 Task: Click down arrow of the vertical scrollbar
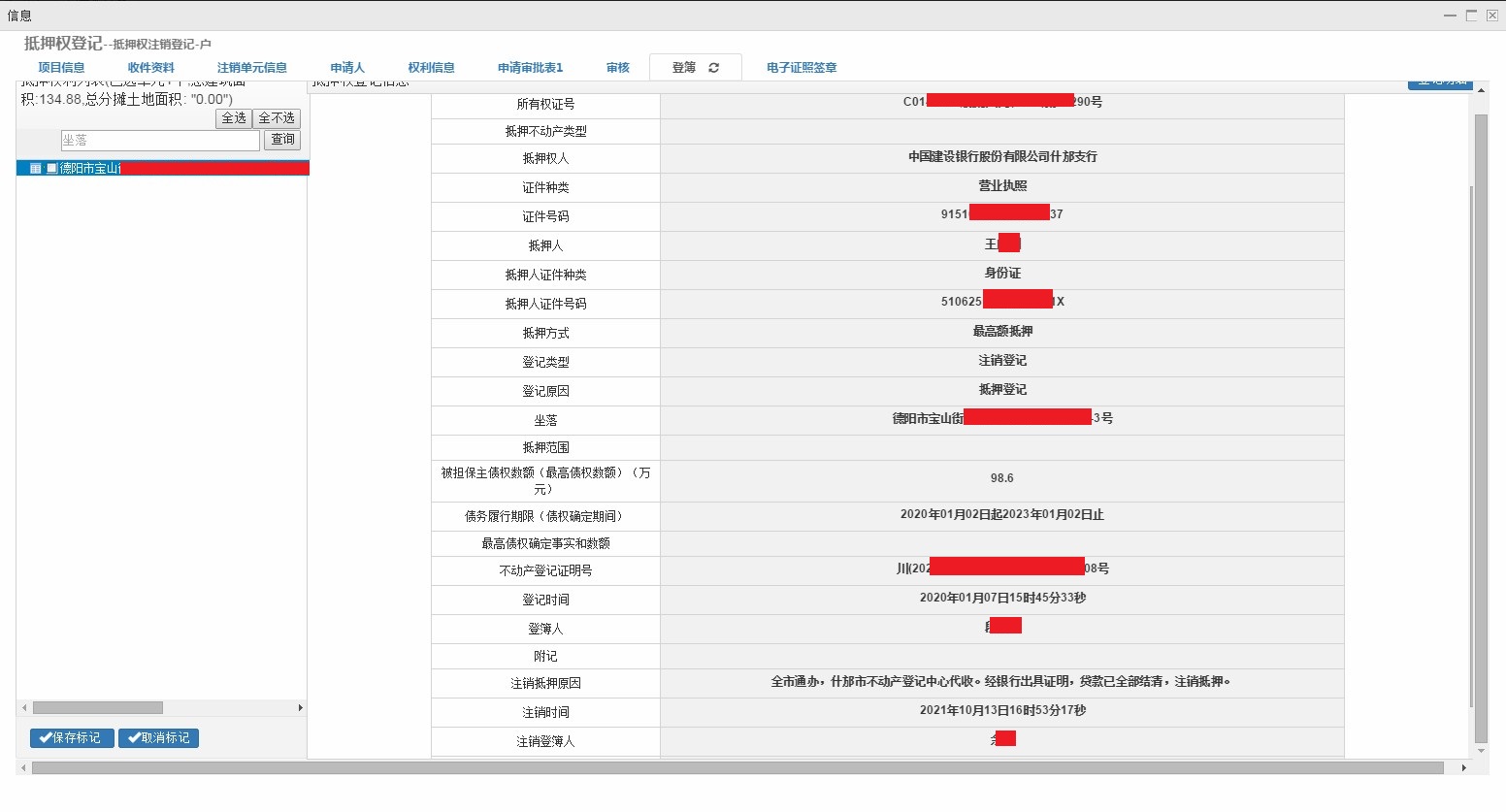1481,751
